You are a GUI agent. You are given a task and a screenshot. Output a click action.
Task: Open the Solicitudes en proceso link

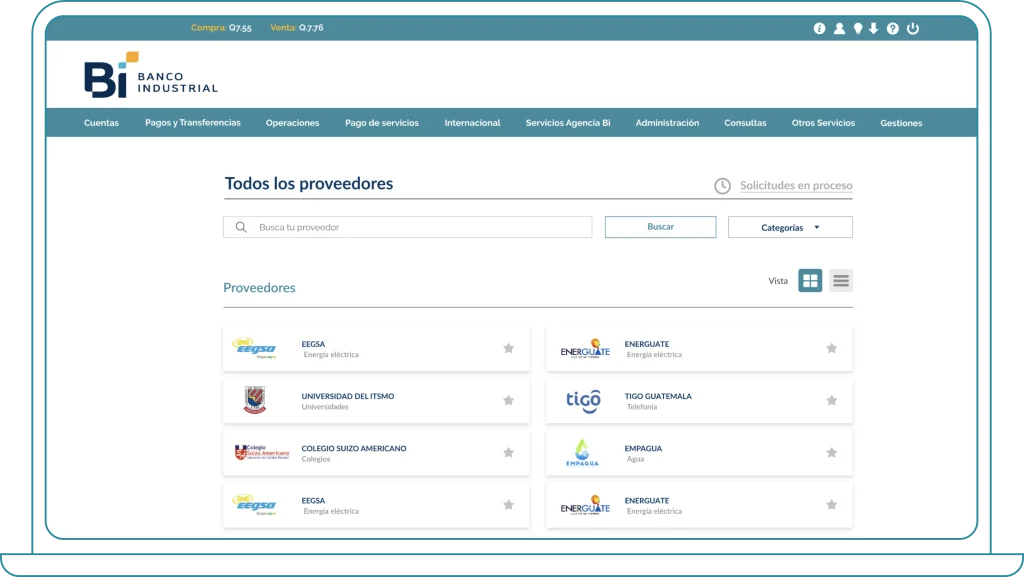(x=795, y=185)
